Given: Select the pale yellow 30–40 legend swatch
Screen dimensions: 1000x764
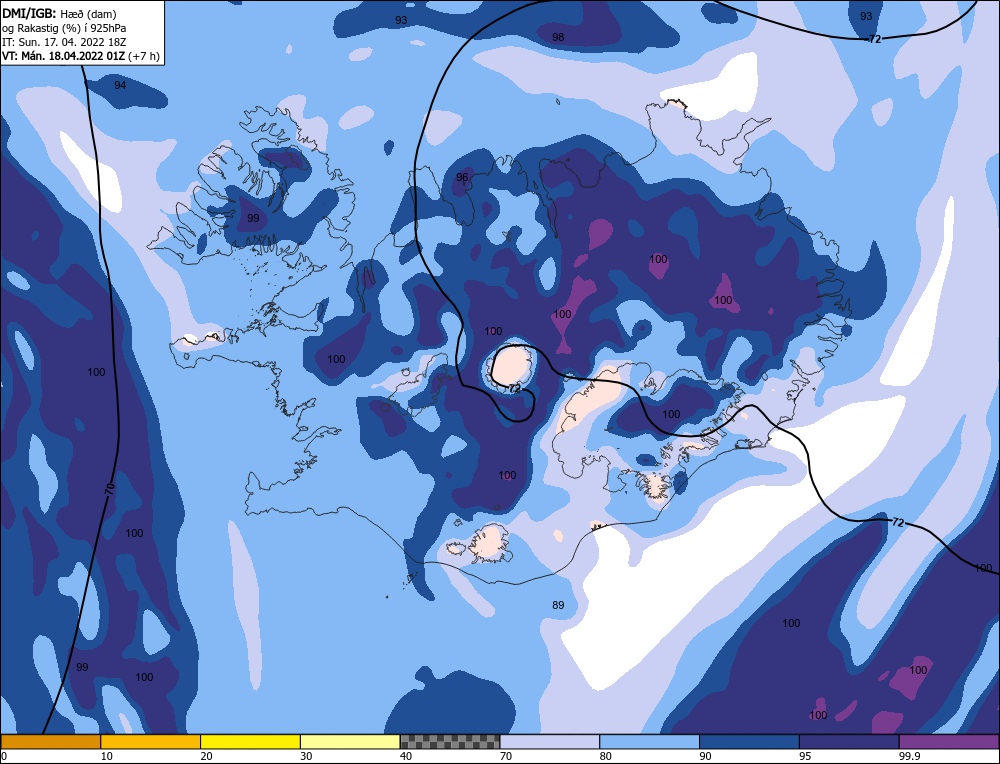Looking at the screenshot, I should [x=350, y=741].
